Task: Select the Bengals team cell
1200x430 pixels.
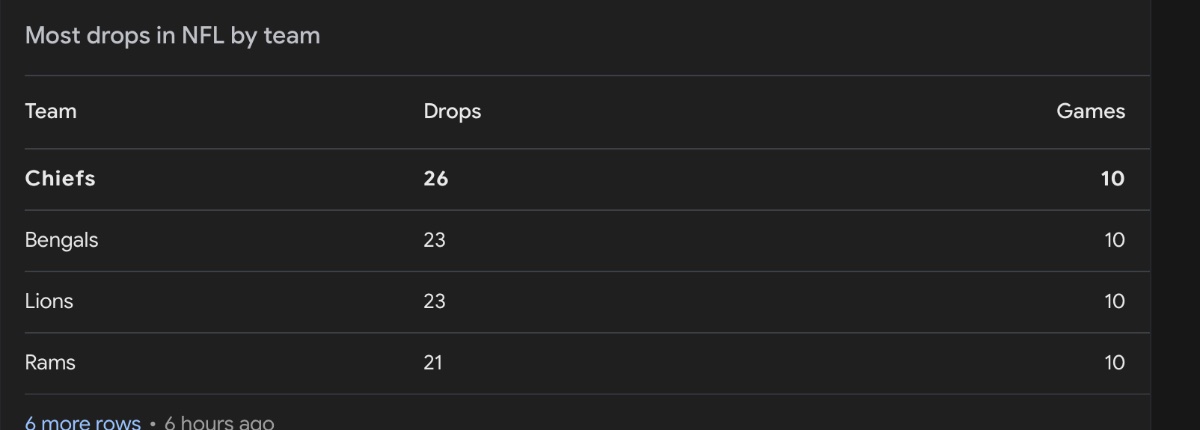Action: point(61,240)
